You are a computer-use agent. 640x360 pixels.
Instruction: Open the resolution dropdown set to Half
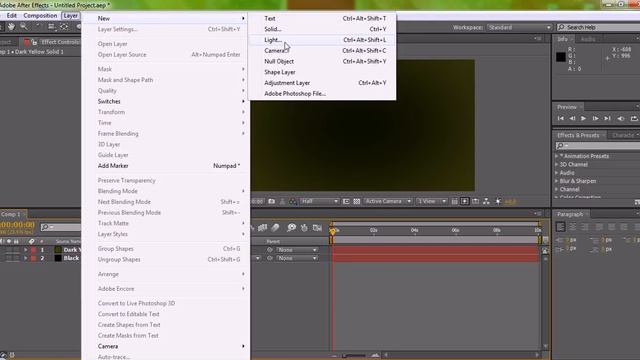click(x=320, y=201)
